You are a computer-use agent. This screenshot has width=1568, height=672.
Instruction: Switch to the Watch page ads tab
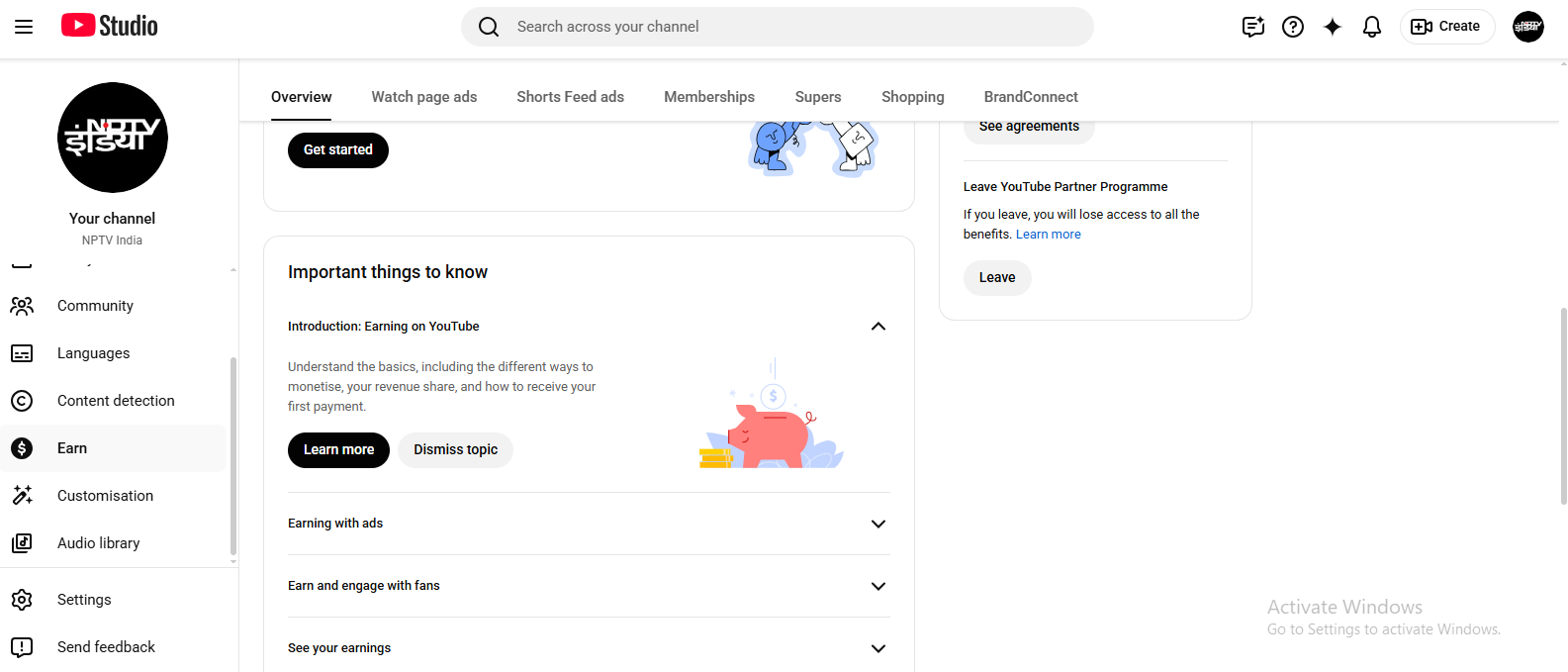(423, 97)
